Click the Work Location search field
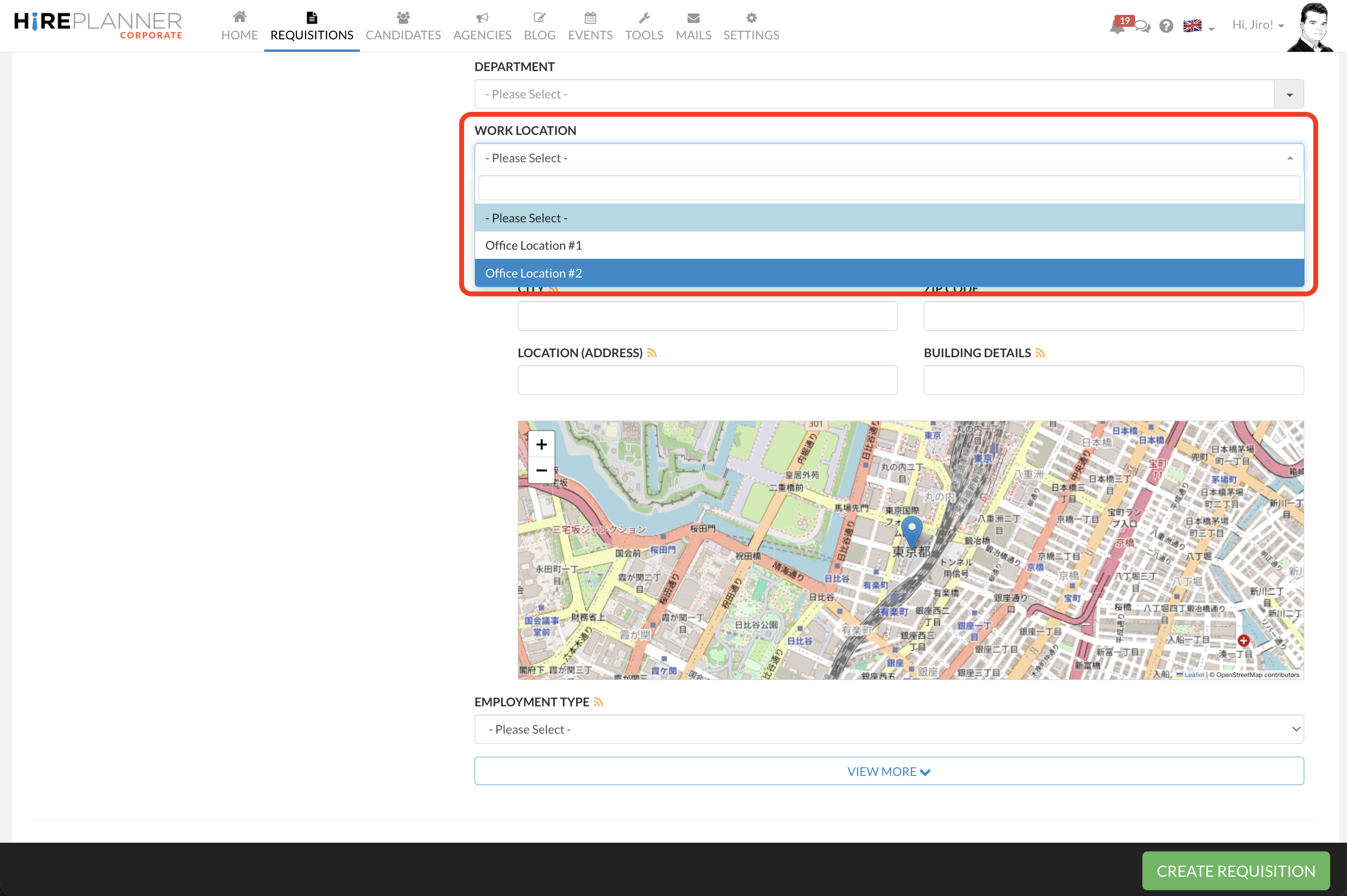 [888, 188]
